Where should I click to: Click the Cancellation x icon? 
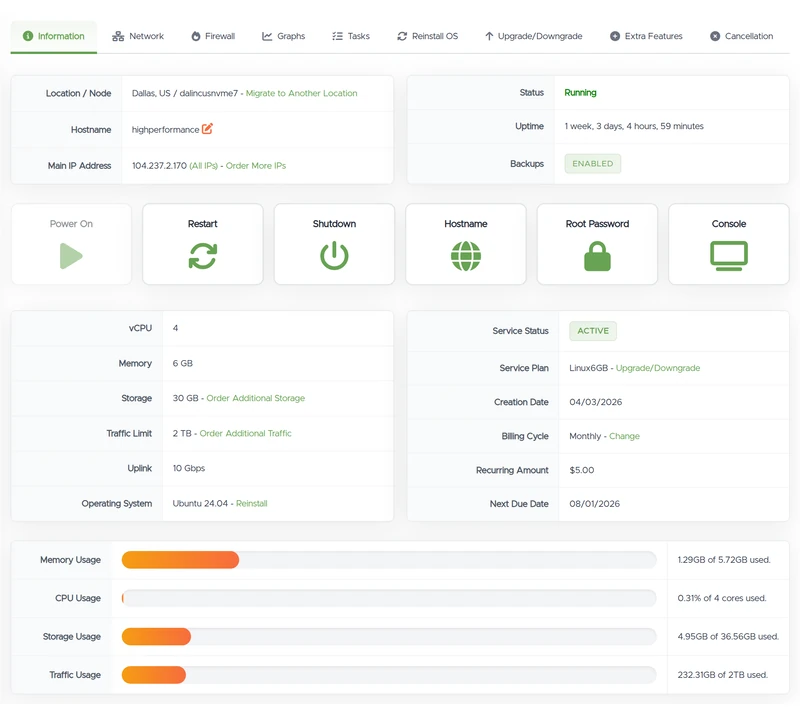pos(715,36)
